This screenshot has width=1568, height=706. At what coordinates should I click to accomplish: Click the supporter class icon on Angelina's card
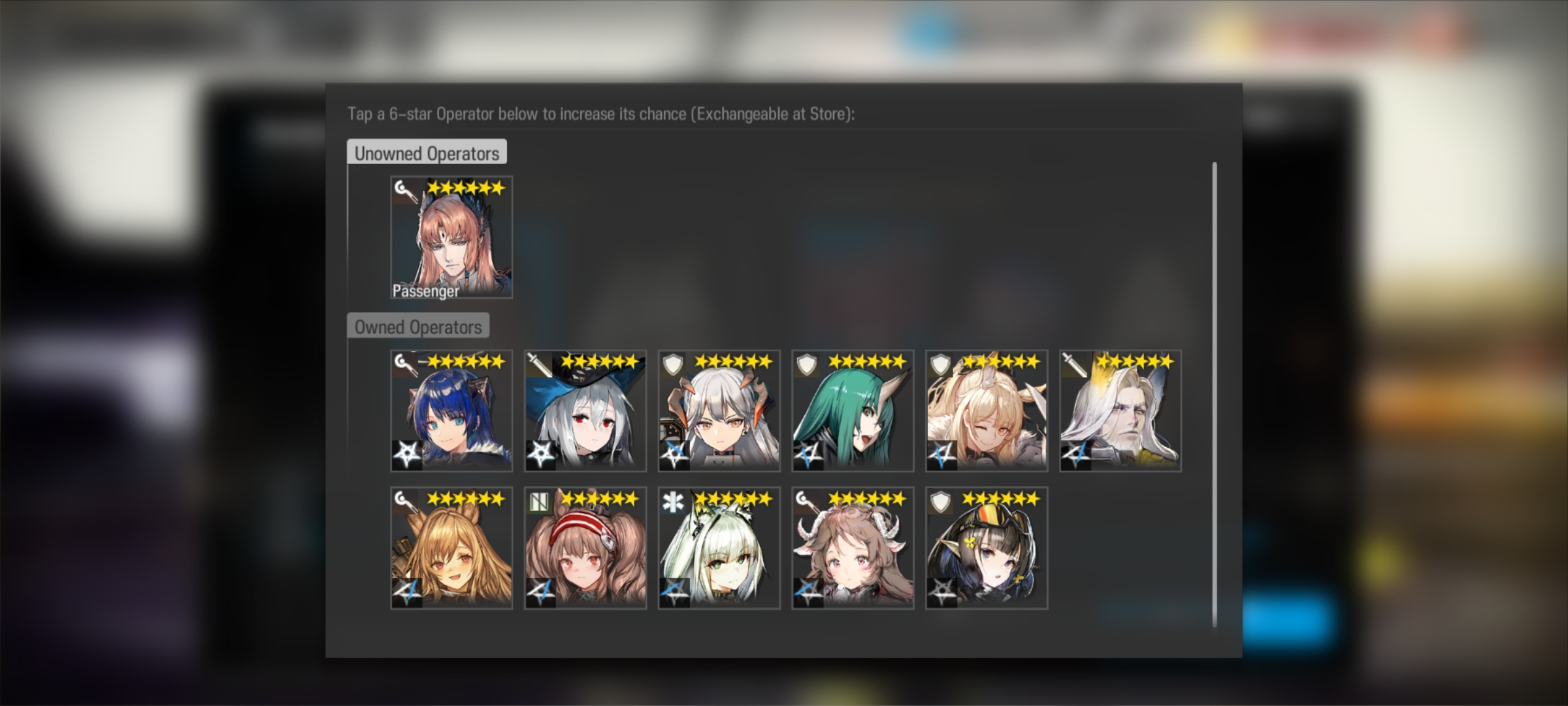[540, 501]
